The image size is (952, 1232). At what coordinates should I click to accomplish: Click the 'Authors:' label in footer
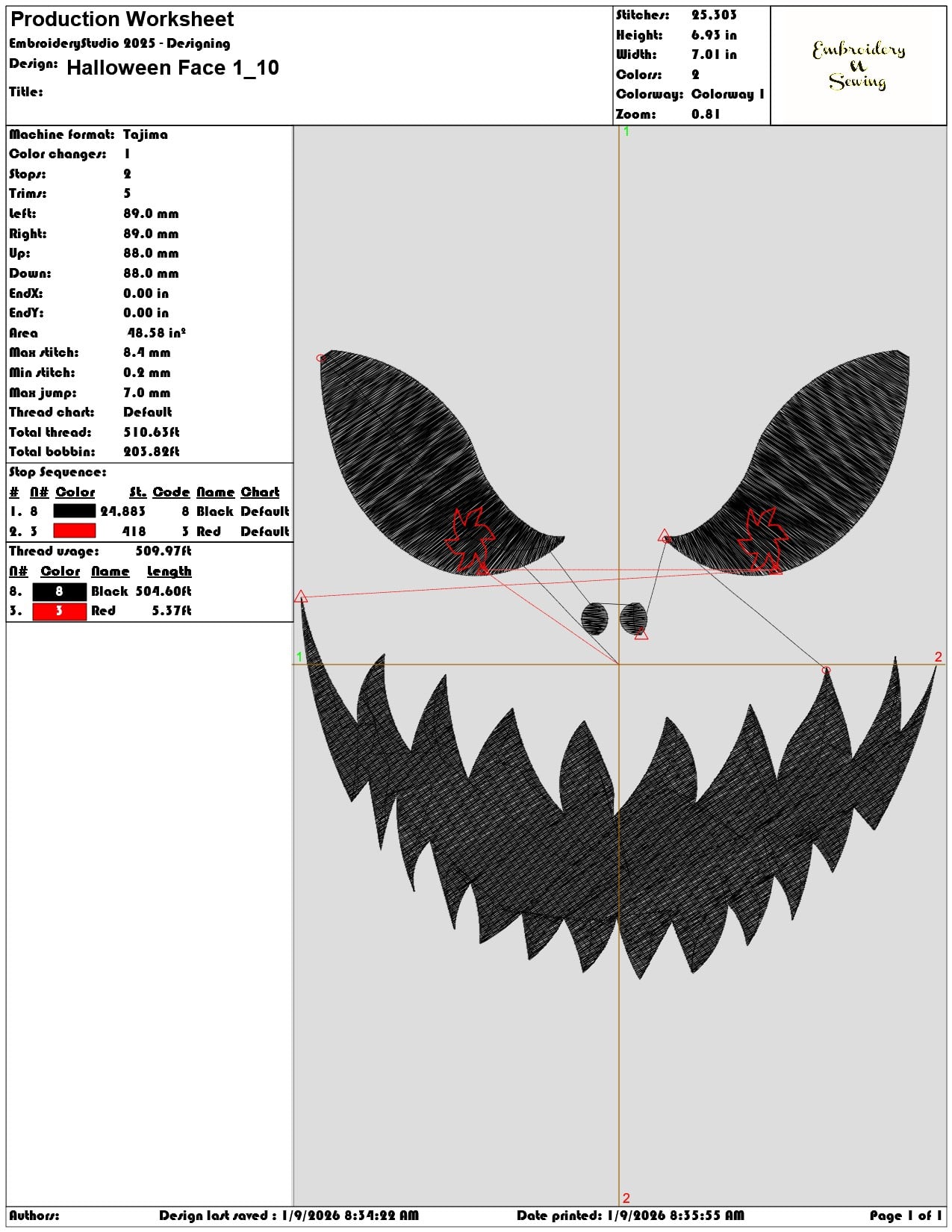click(34, 1216)
